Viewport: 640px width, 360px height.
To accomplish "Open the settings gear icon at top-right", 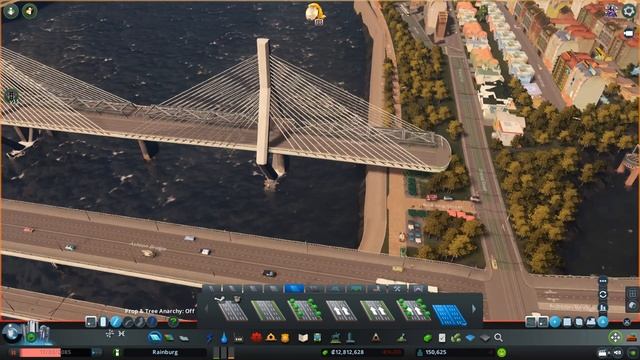I will tap(629, 11).
